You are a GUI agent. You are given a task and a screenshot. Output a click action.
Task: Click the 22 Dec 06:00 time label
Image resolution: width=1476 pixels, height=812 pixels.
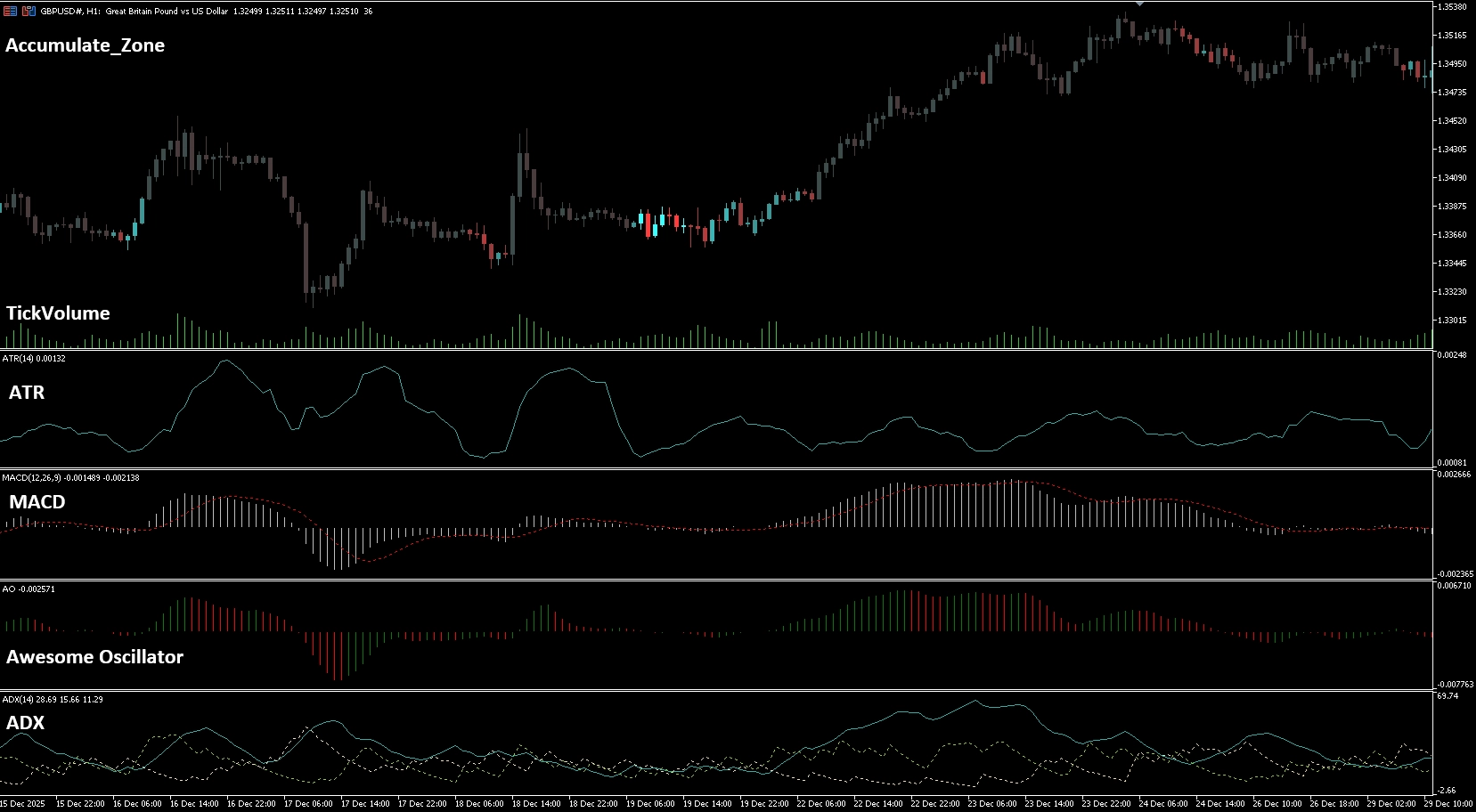pos(821,804)
